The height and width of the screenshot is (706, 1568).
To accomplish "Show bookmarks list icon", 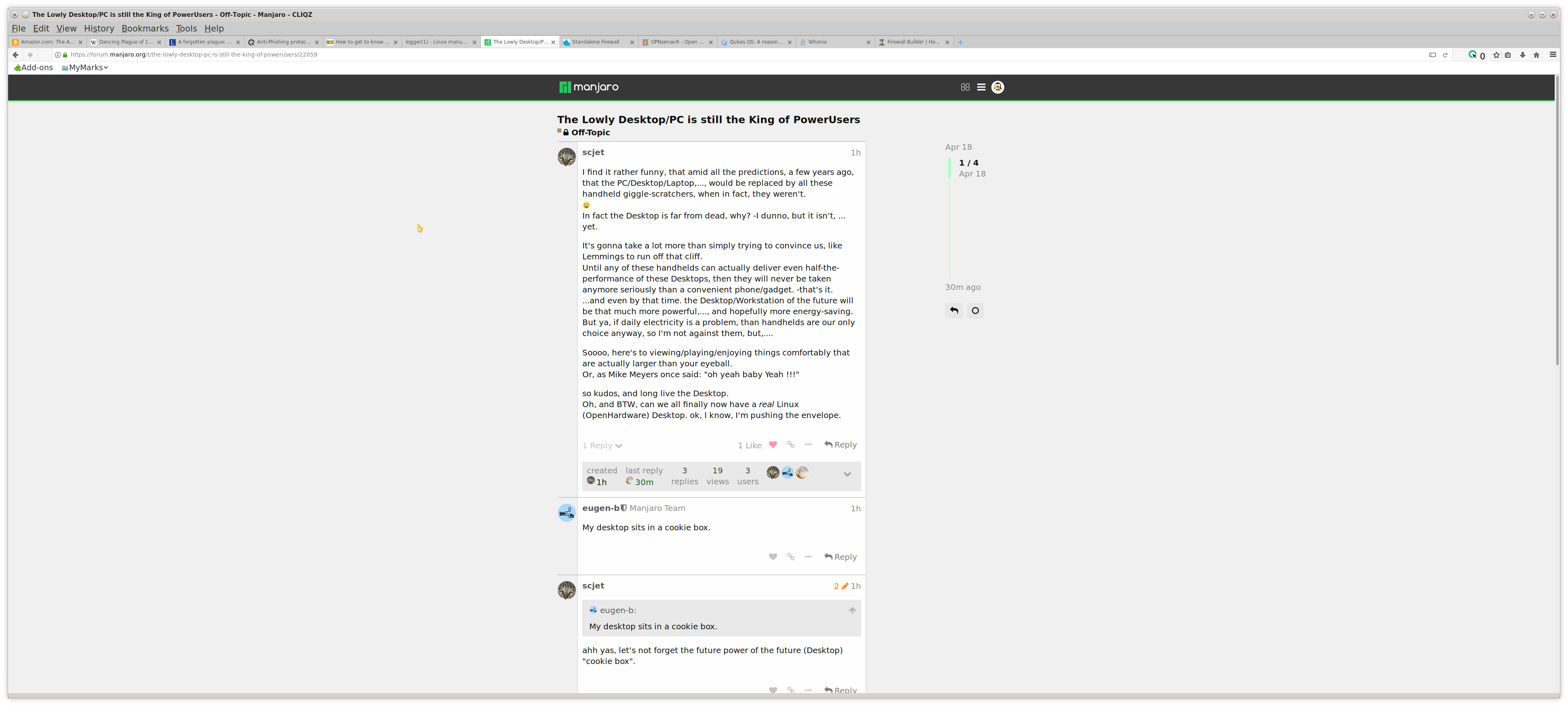I will point(1508,55).
